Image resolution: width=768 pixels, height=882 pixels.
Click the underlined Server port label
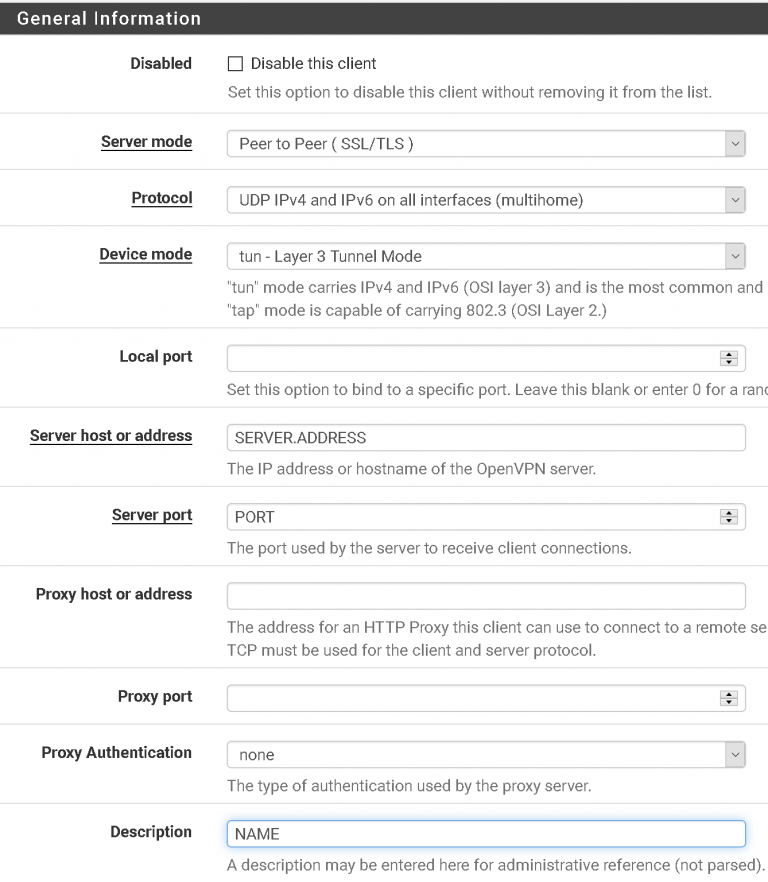click(151, 514)
